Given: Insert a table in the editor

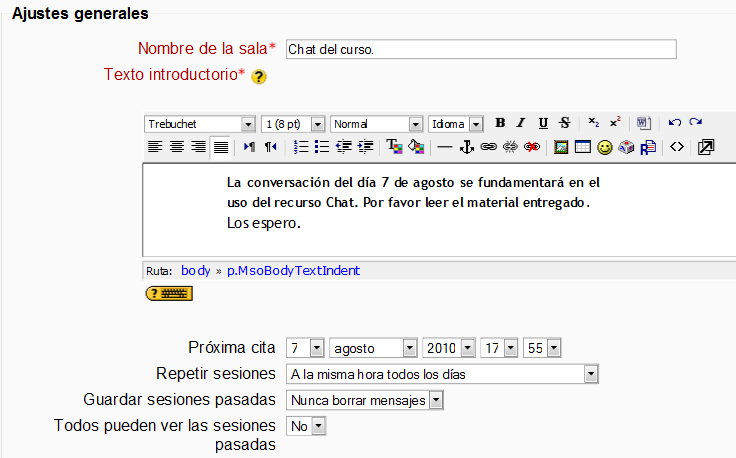Looking at the screenshot, I should [583, 147].
